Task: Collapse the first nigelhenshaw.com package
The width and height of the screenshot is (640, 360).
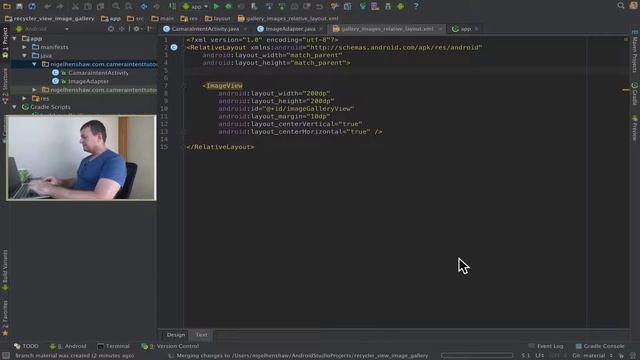Action: pos(34,64)
